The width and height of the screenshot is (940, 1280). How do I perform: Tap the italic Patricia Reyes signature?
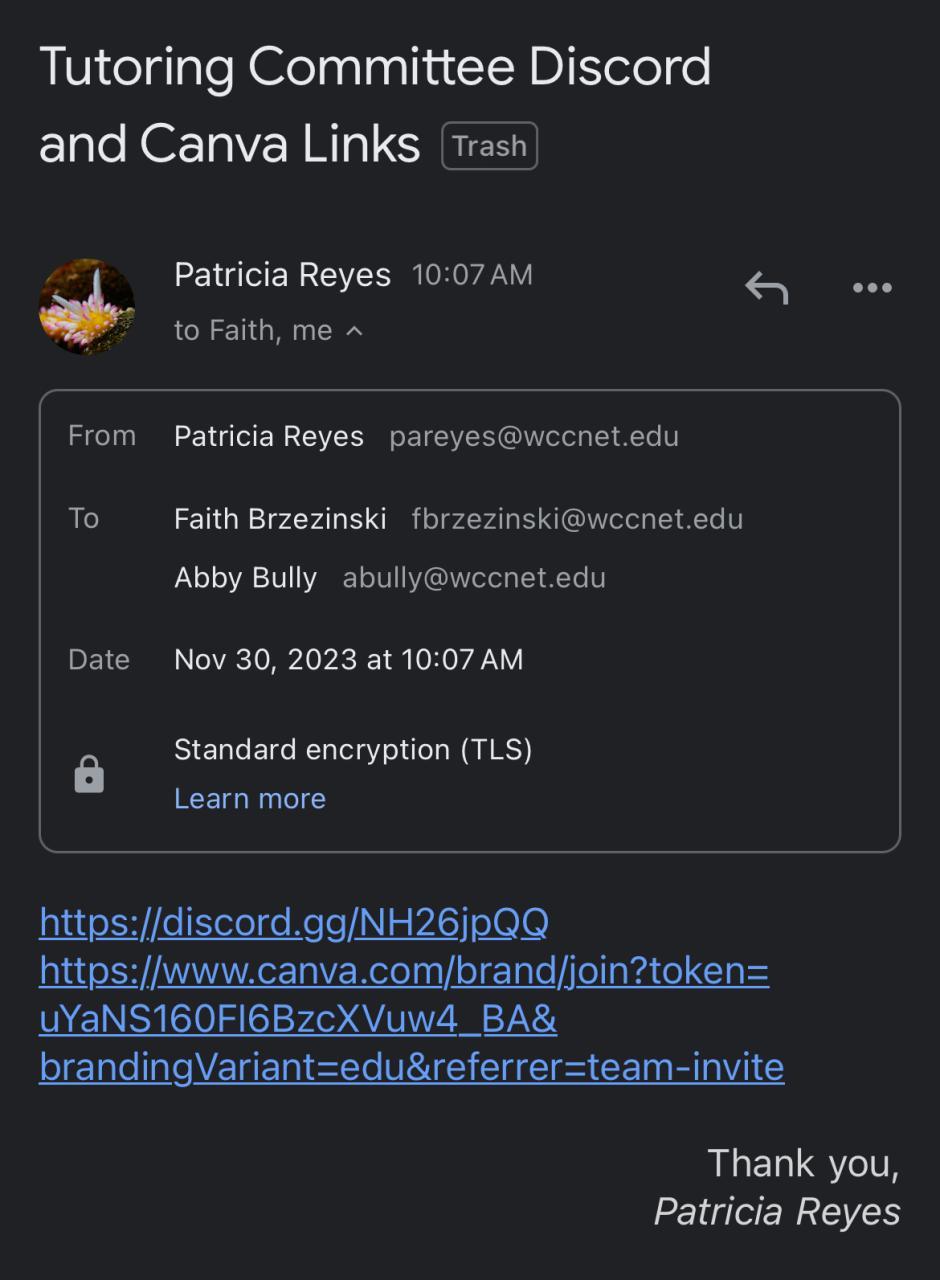(x=777, y=1212)
